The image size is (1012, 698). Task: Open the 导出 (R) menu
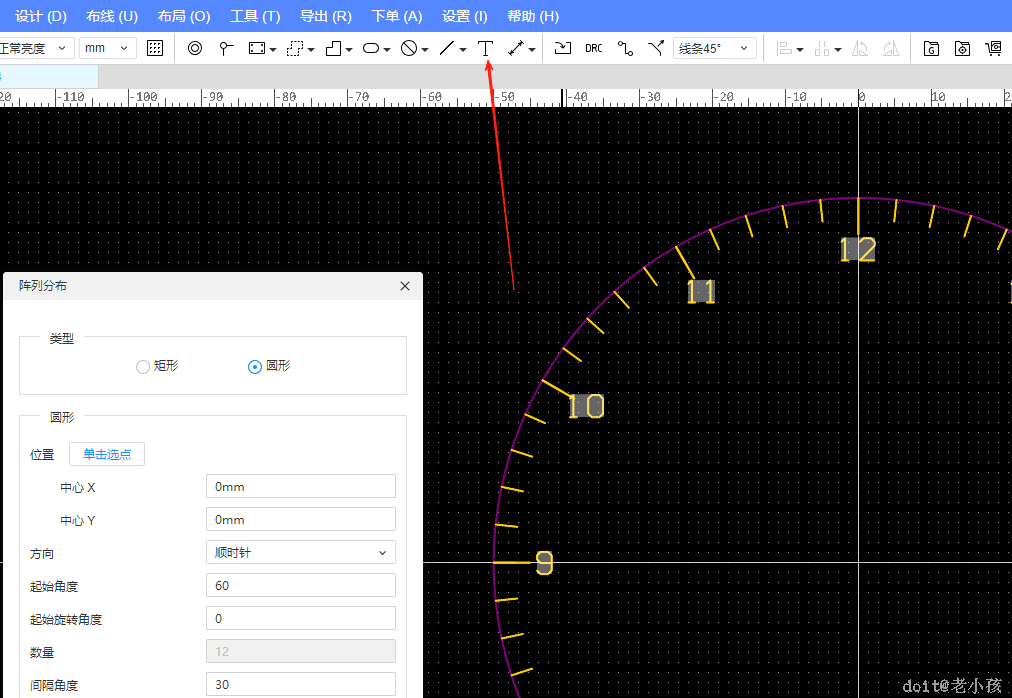coord(326,16)
